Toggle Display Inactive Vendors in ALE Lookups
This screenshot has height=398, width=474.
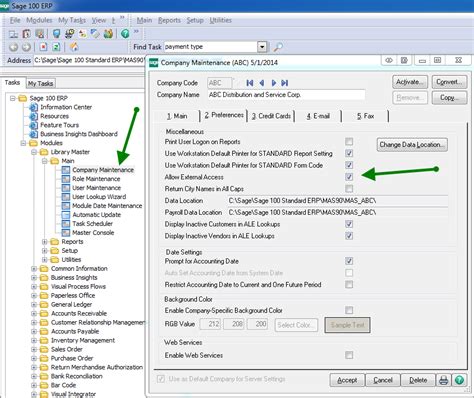pyautogui.click(x=349, y=236)
